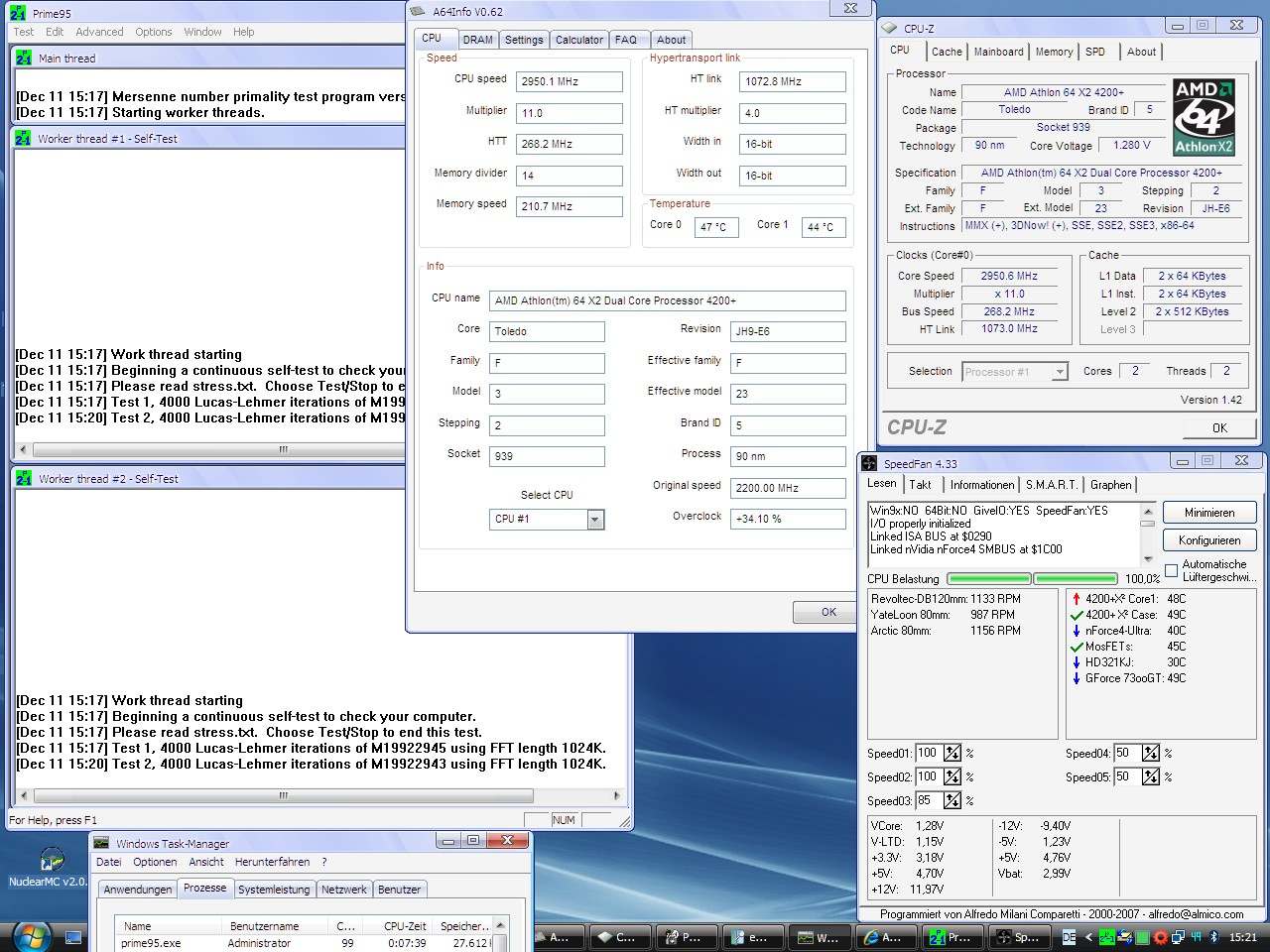Open the Takt tab in SpeedFan
The width and height of the screenshot is (1270, 952).
tap(921, 485)
